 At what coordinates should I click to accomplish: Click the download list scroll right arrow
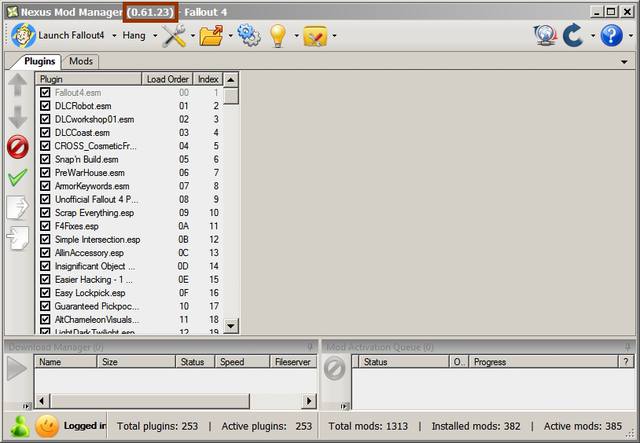coord(309,401)
